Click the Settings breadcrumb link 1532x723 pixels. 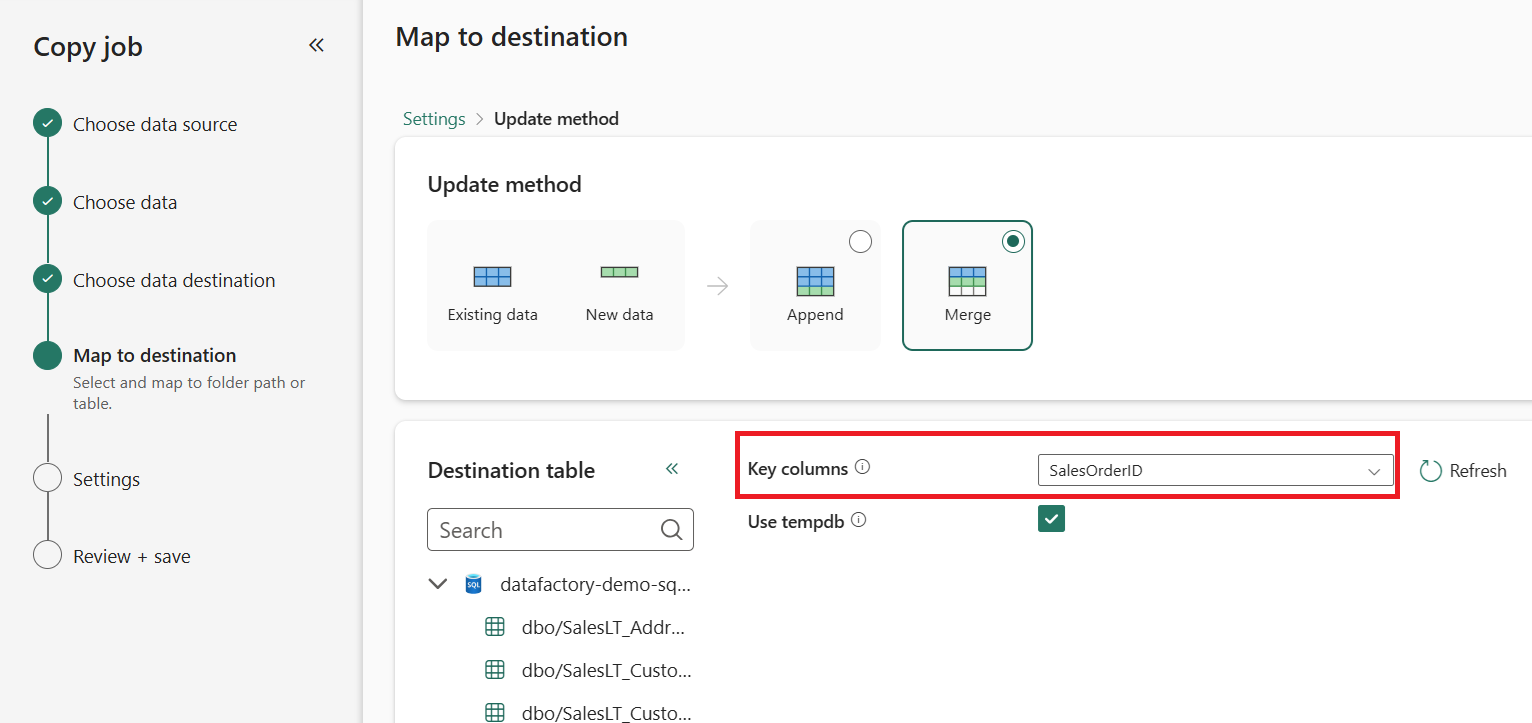point(434,119)
